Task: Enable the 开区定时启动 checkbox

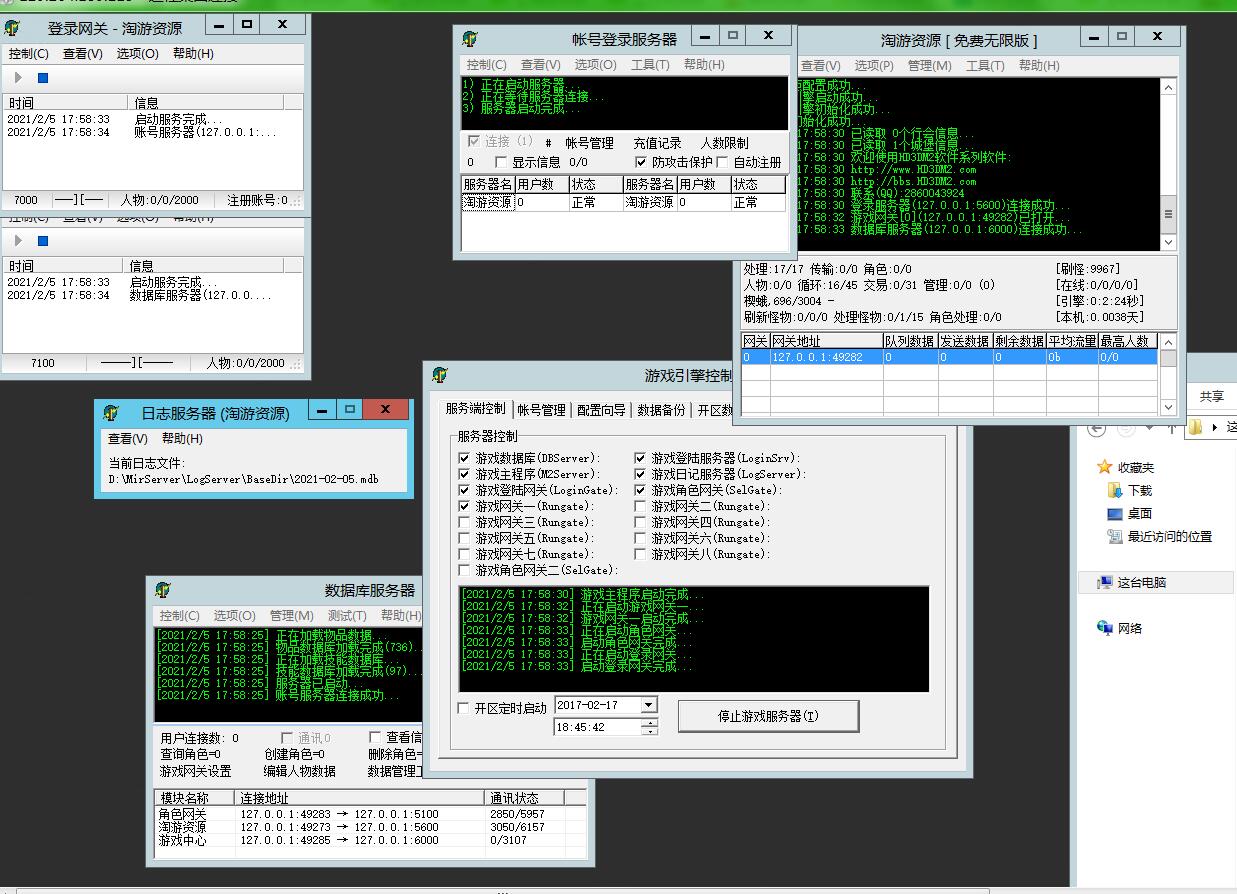Action: 464,708
